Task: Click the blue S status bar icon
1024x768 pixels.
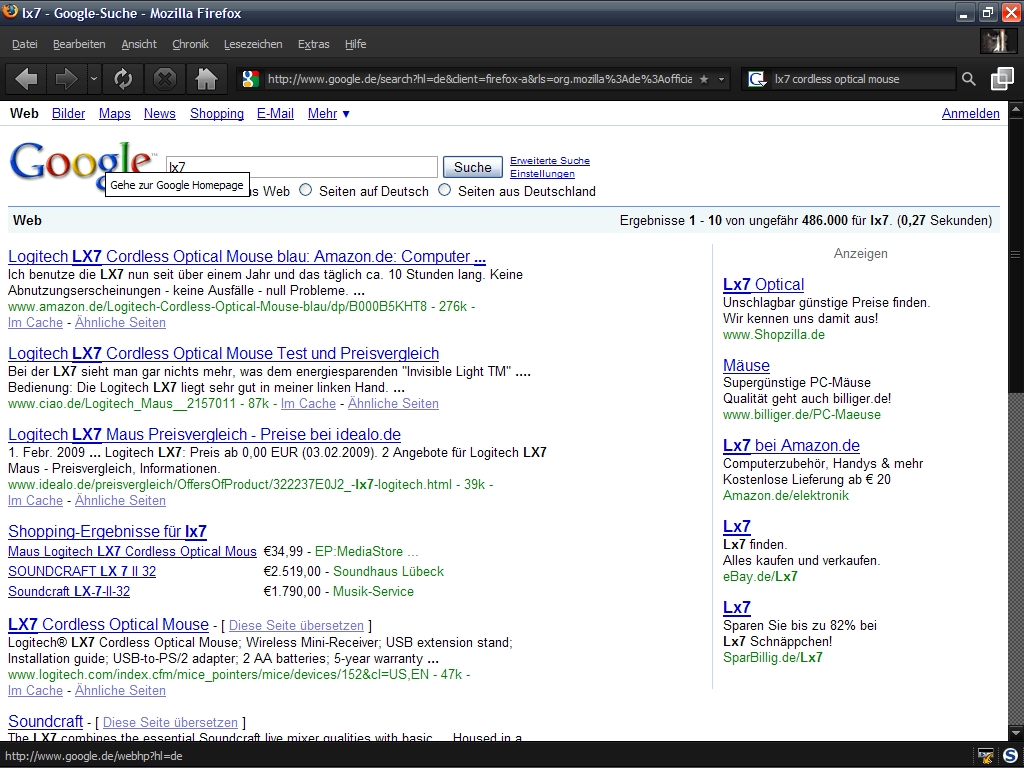Action: (1010, 756)
